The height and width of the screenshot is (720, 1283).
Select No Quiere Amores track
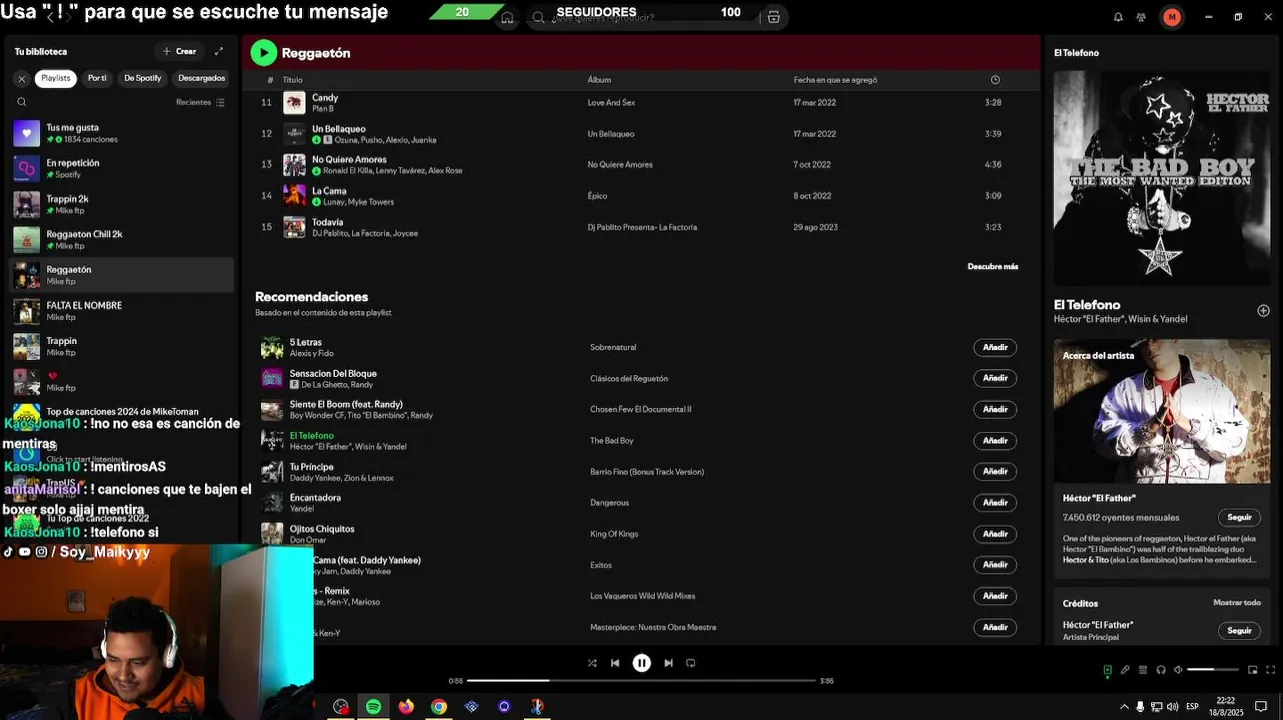tap(640, 165)
